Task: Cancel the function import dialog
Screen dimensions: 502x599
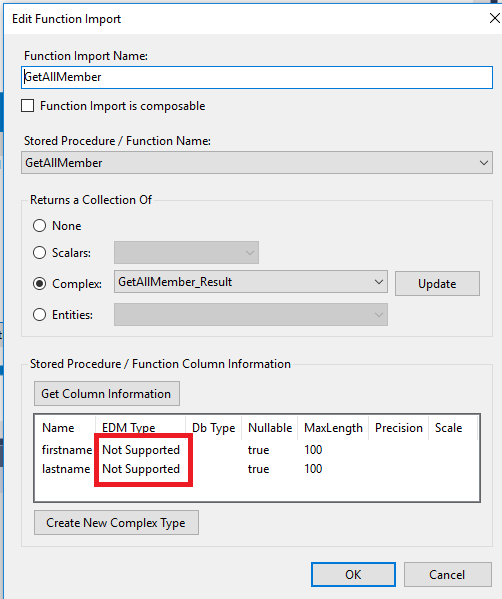Action: 447,574
